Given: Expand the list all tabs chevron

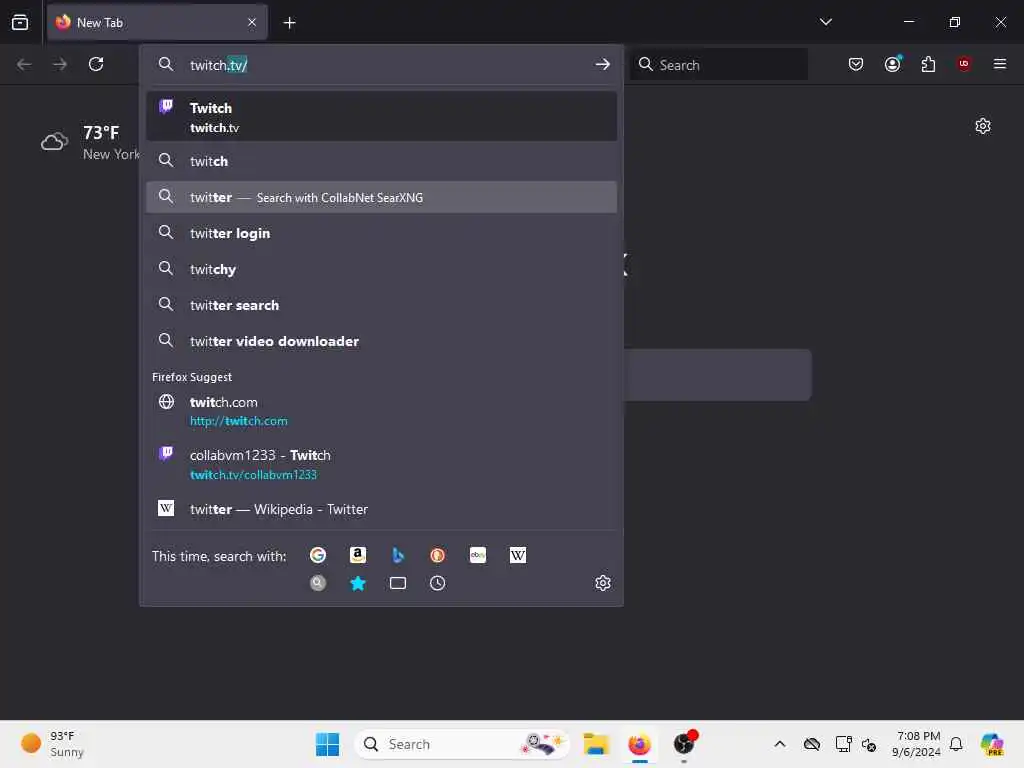Looking at the screenshot, I should point(825,22).
